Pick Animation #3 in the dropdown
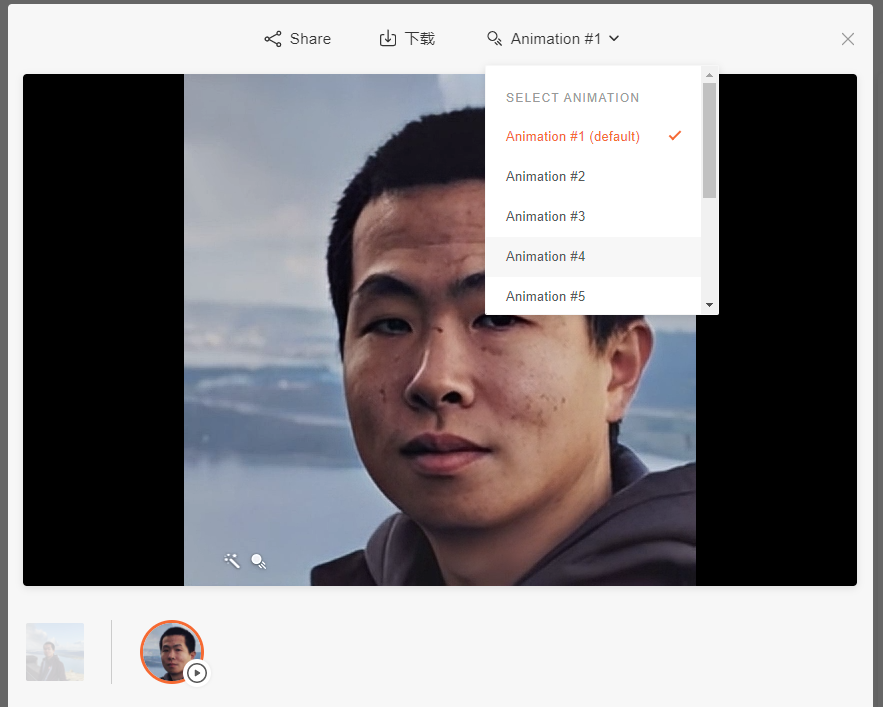883x707 pixels. pos(545,217)
